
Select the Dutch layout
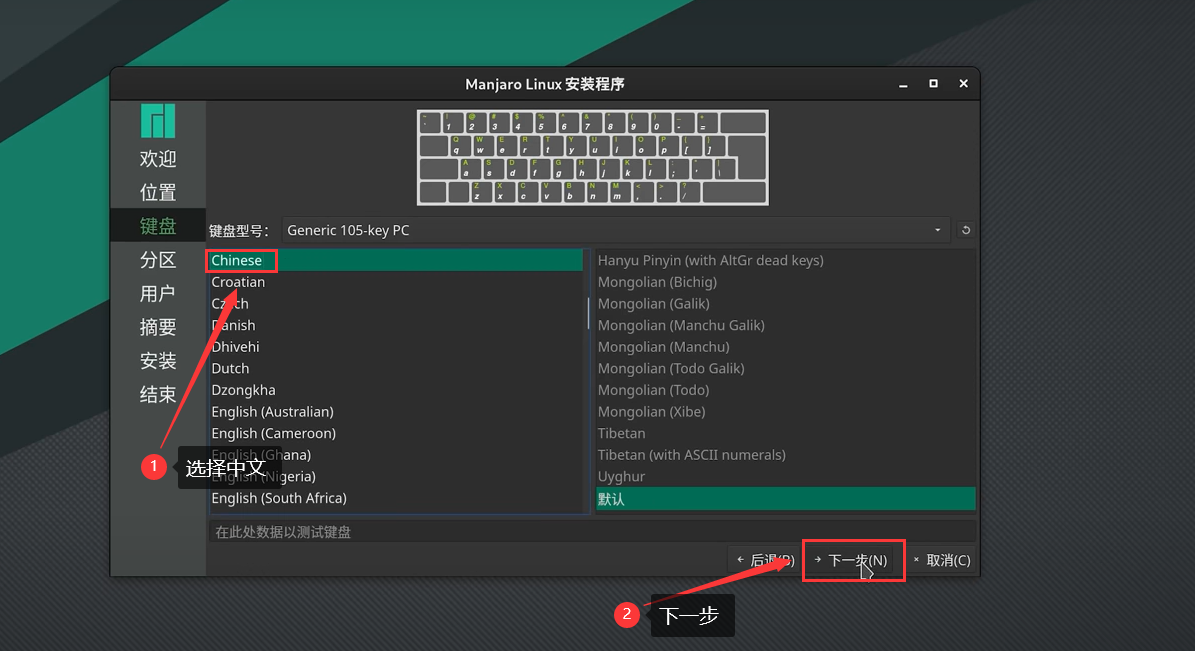(x=396, y=368)
